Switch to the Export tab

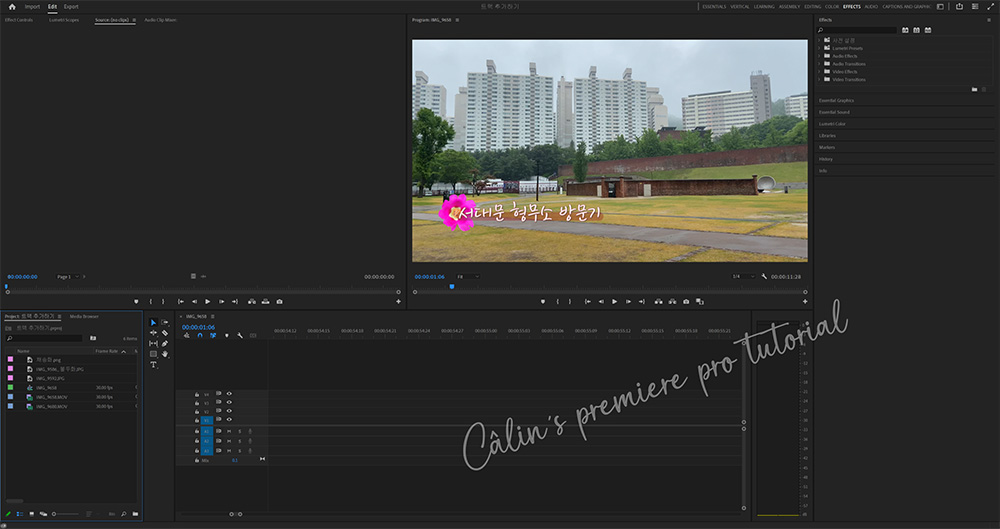(x=71, y=6)
